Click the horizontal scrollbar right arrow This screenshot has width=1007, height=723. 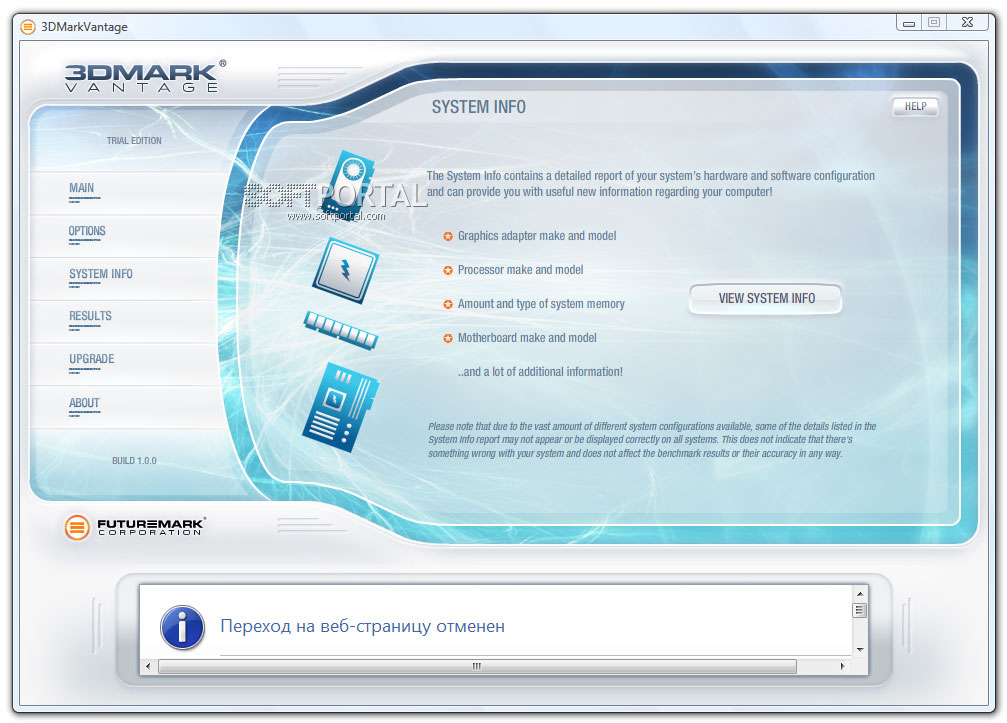point(842,666)
